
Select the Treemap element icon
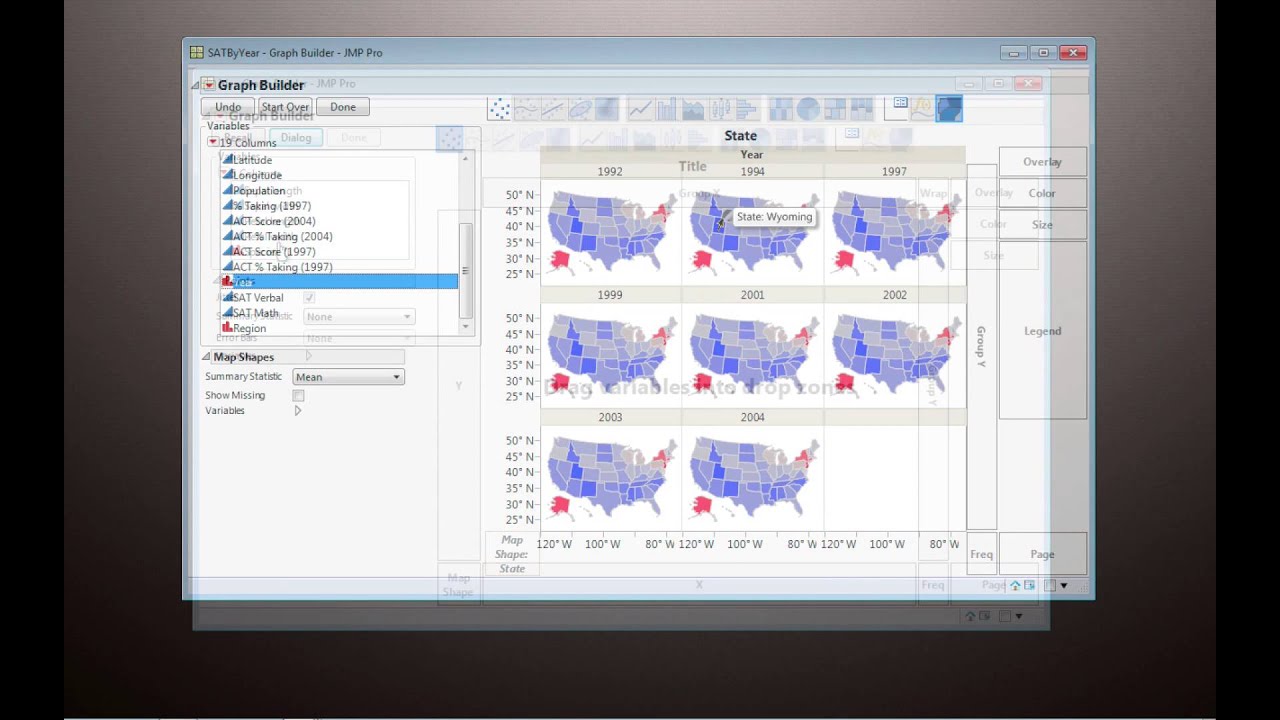point(835,109)
